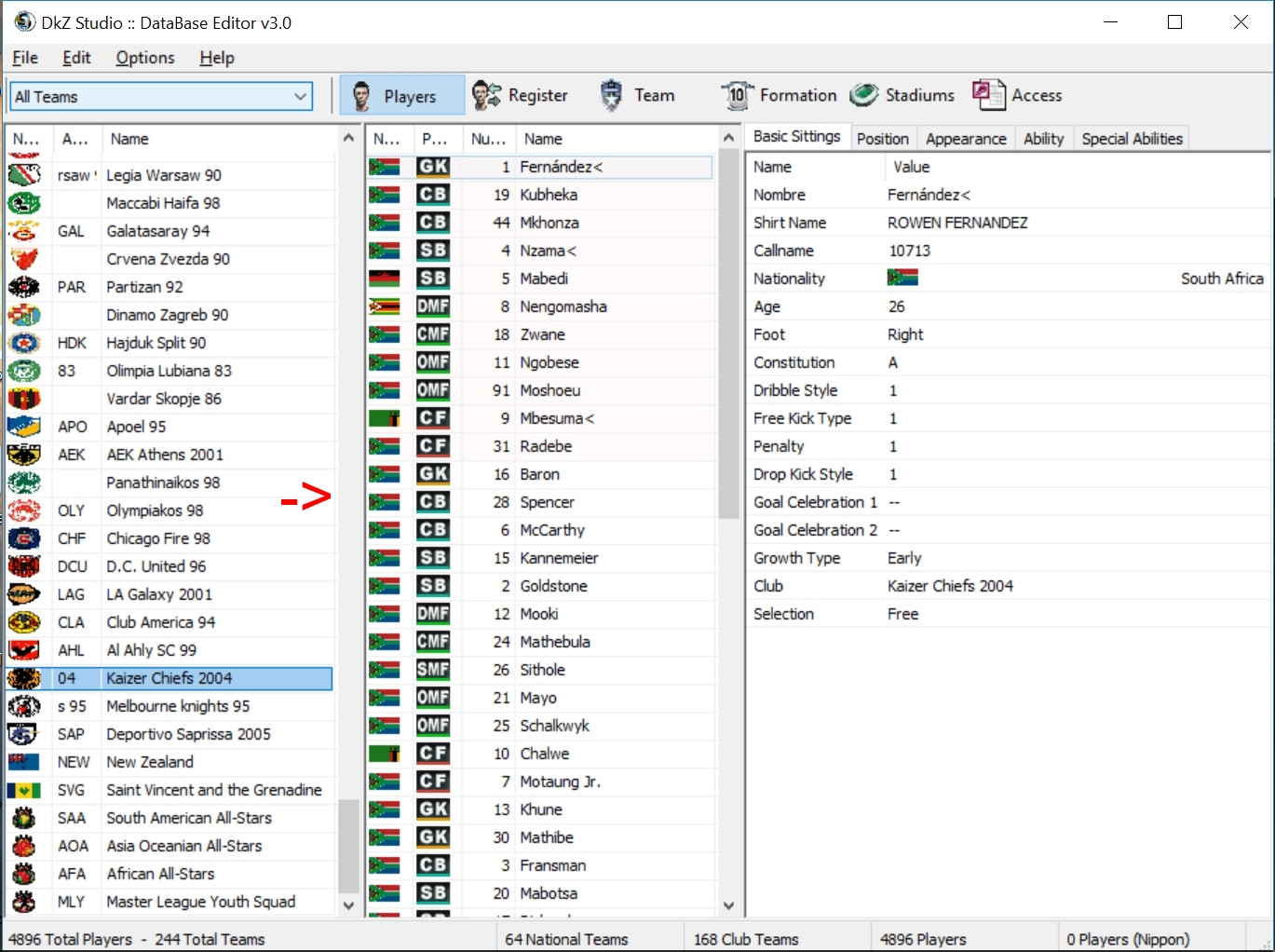This screenshot has height=952, width=1275.
Task: Open the Edit menu
Action: 76,58
